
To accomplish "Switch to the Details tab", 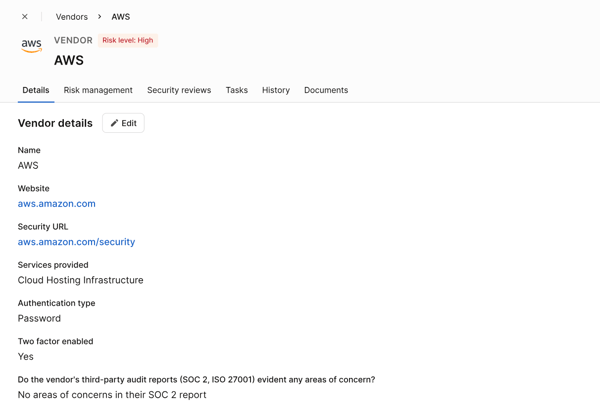I will [36, 90].
